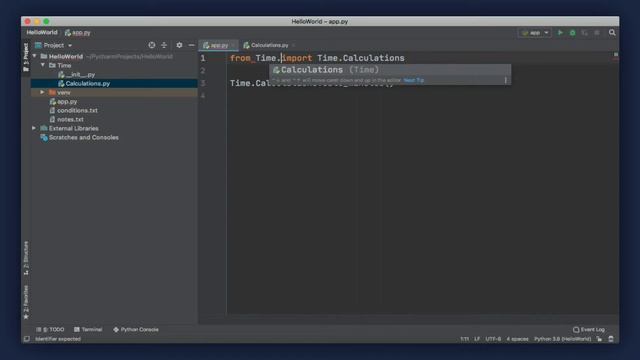Toggle the Project side tool window tab

pos(26,57)
